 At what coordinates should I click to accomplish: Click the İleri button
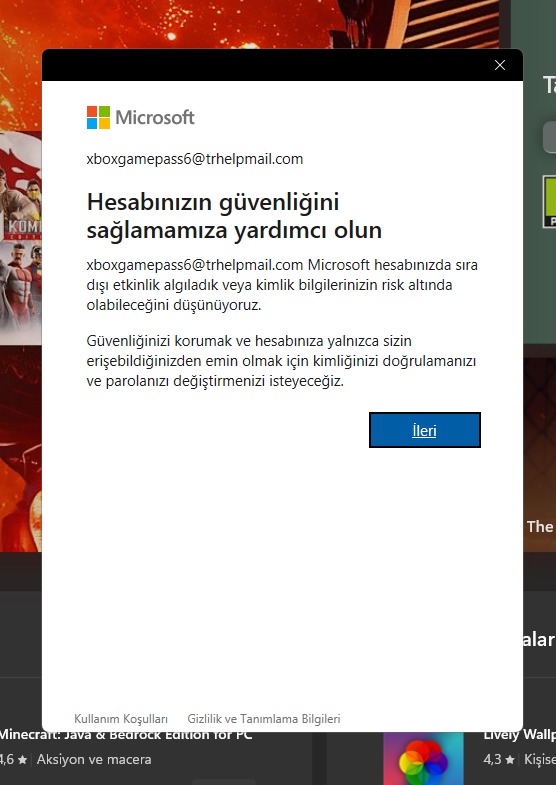click(x=424, y=430)
